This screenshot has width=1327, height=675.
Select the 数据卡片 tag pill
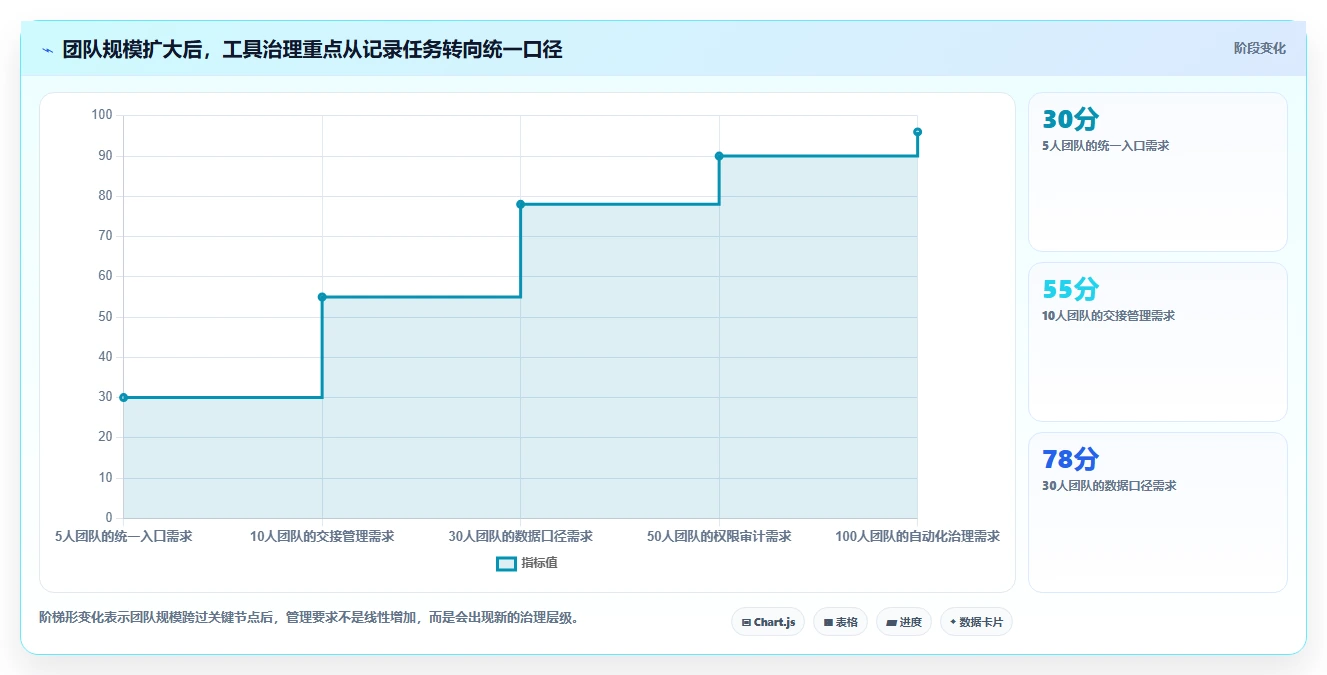point(976,622)
